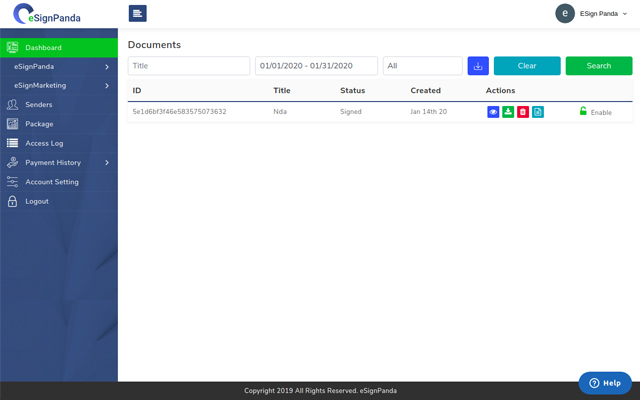Viewport: 640px width, 400px height.
Task: Click the Title column header
Action: click(x=282, y=91)
